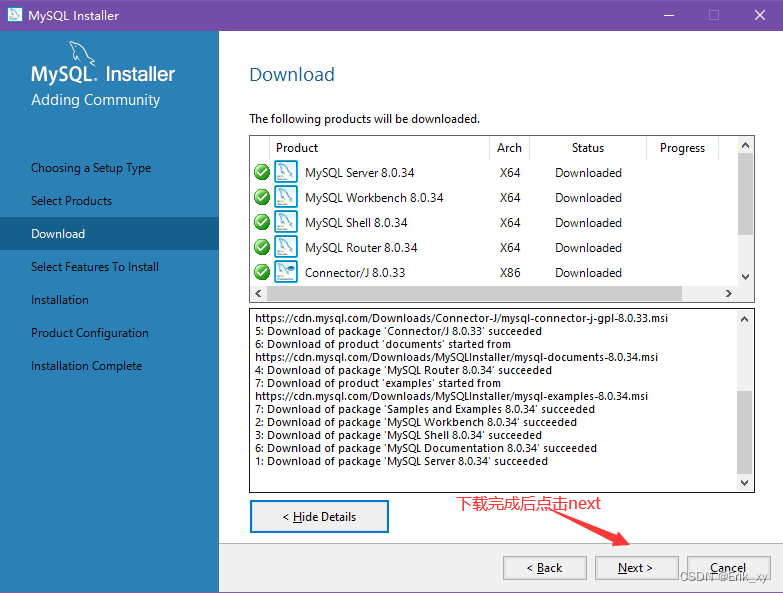The image size is (783, 593).
Task: Click scroll-up arrow of the download log
Action: (745, 319)
